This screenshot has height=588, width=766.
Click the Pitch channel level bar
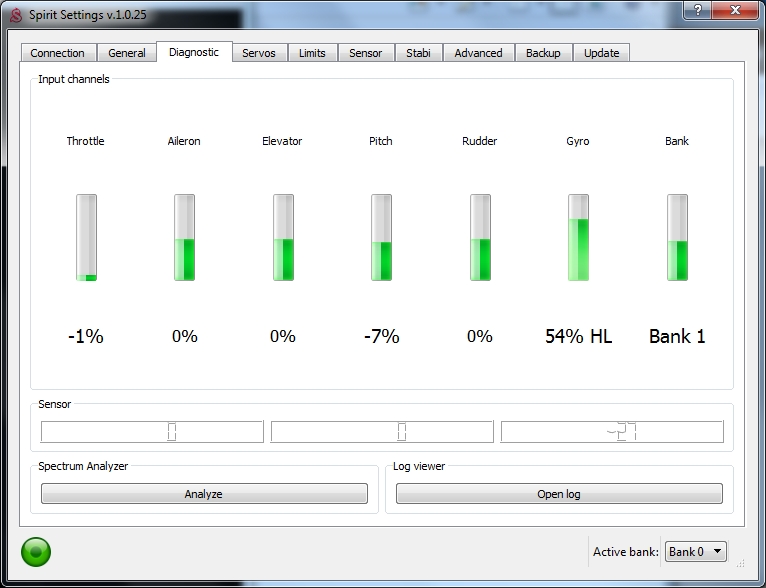[x=381, y=238]
